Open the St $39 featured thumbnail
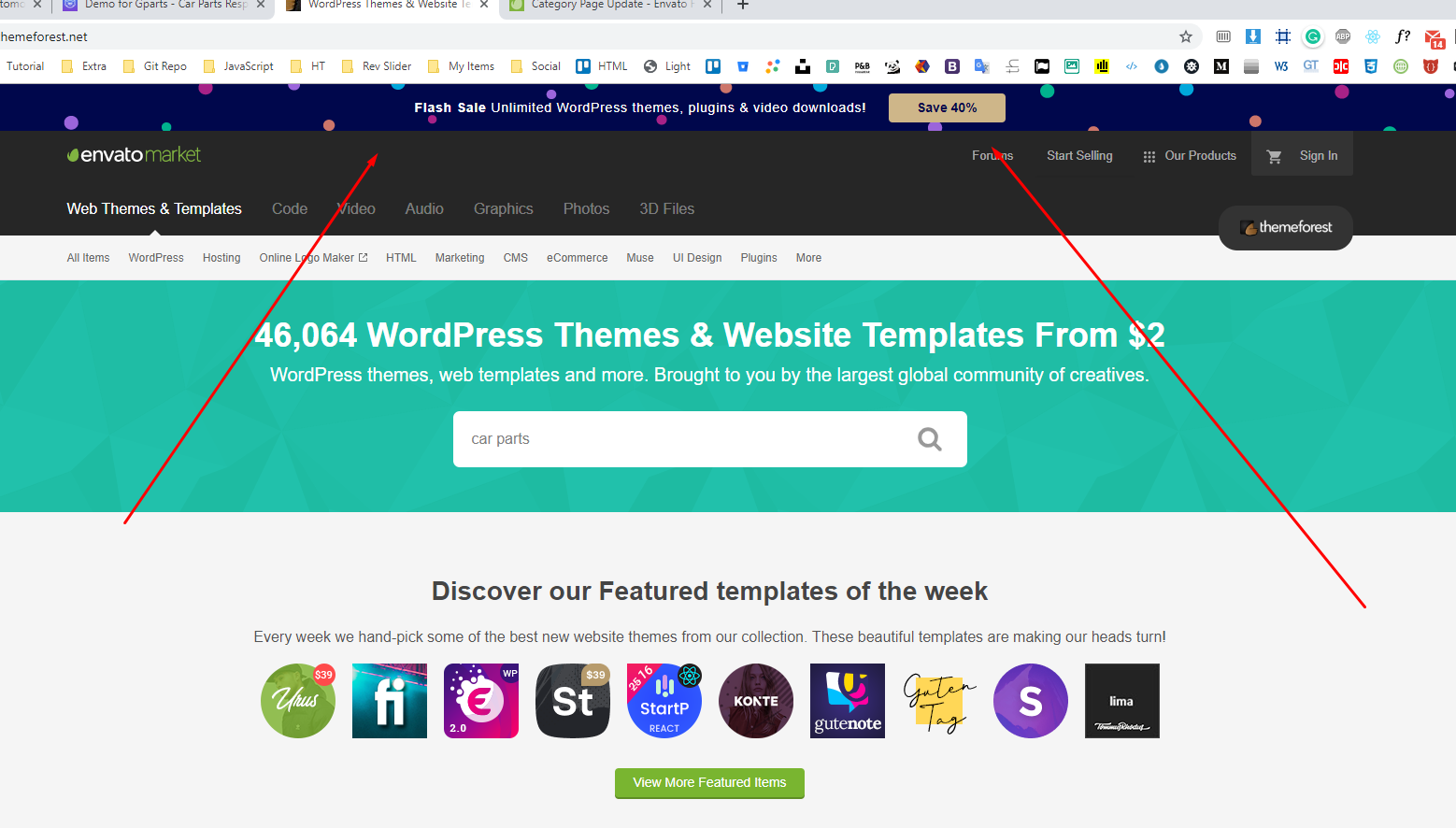1456x828 pixels. point(573,701)
